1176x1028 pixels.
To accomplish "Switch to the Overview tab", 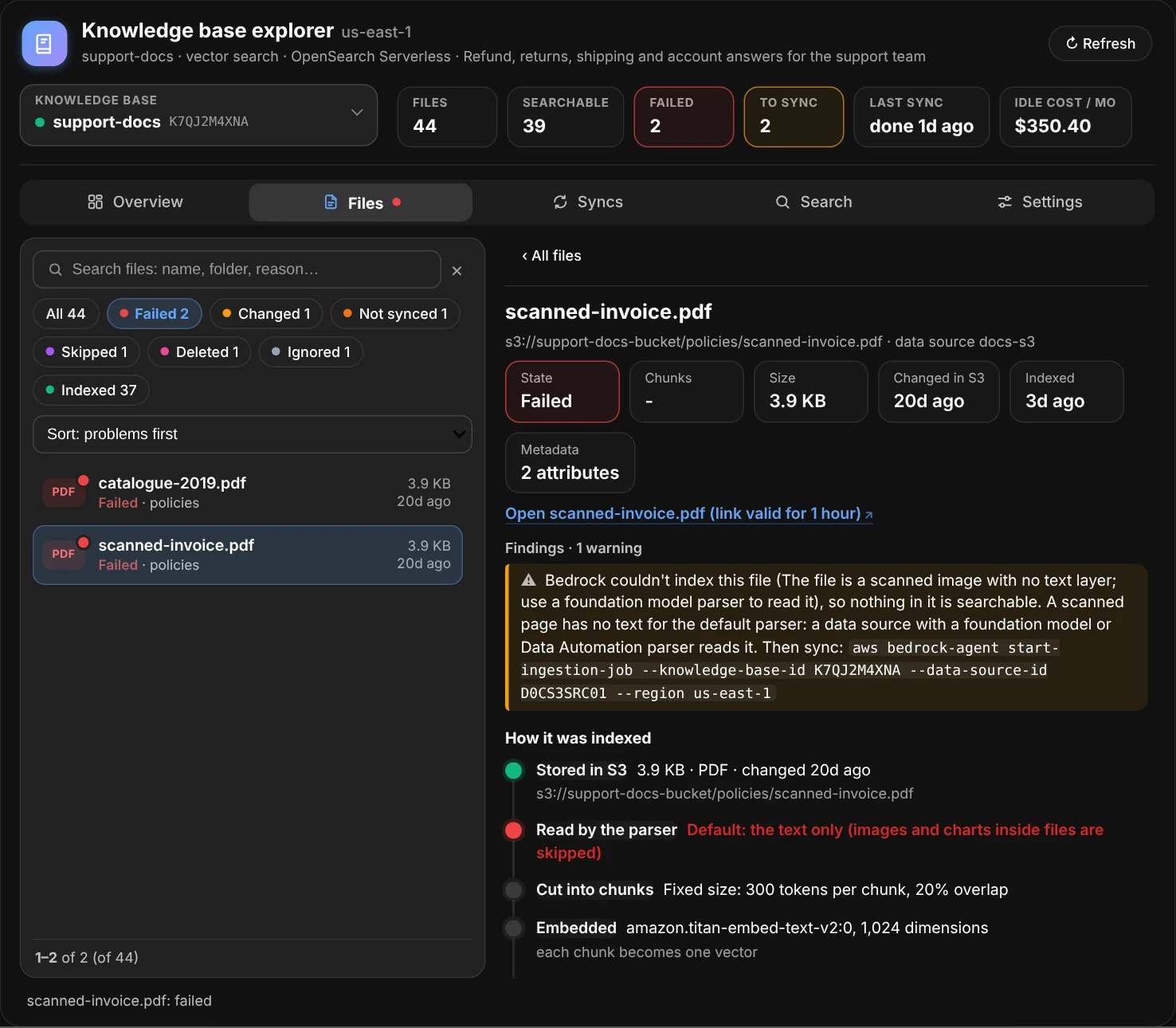I will tap(135, 202).
